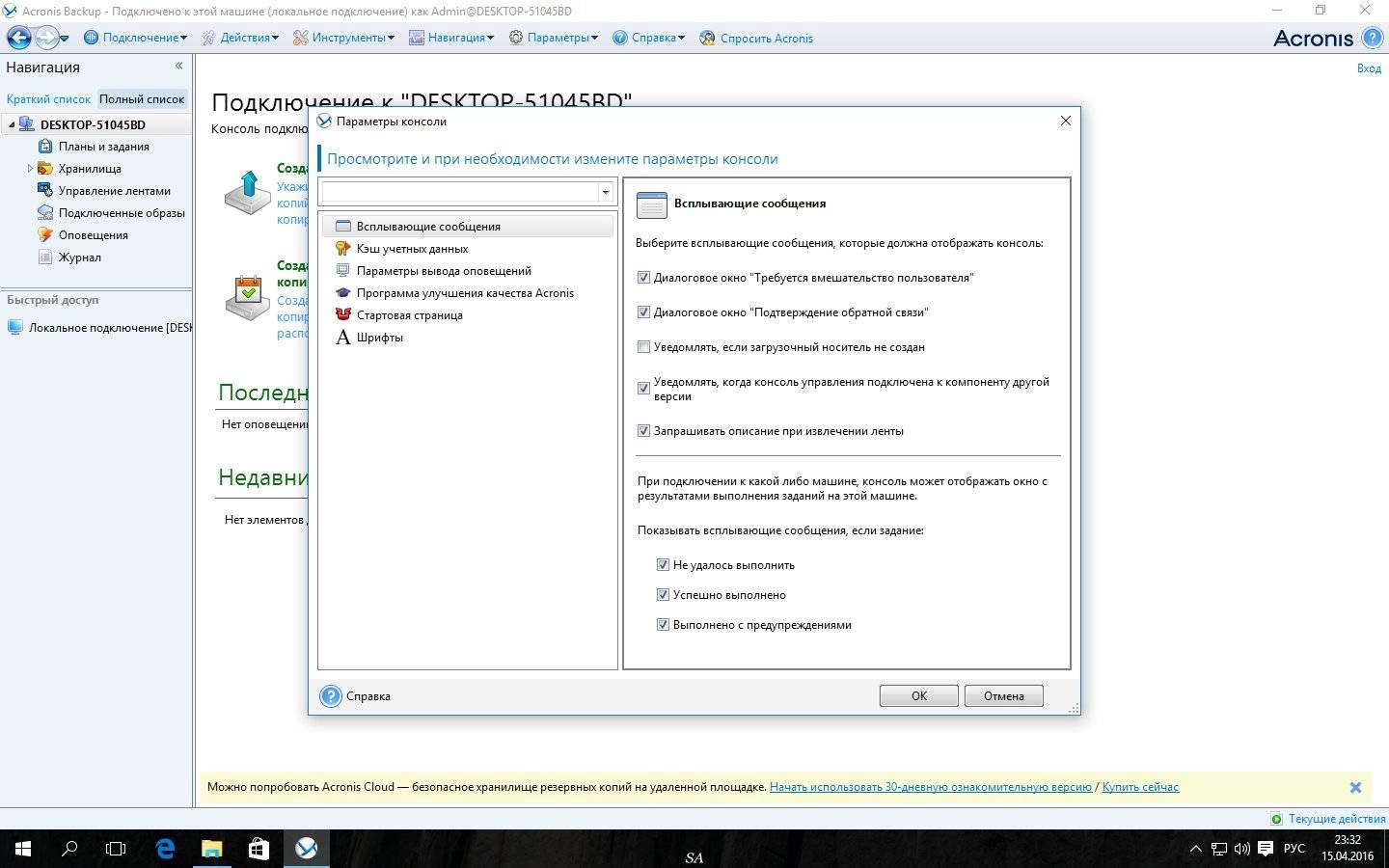Screen dimensions: 1389x868
Task: Open Microsoft Edge from taskbar
Action: [165, 849]
